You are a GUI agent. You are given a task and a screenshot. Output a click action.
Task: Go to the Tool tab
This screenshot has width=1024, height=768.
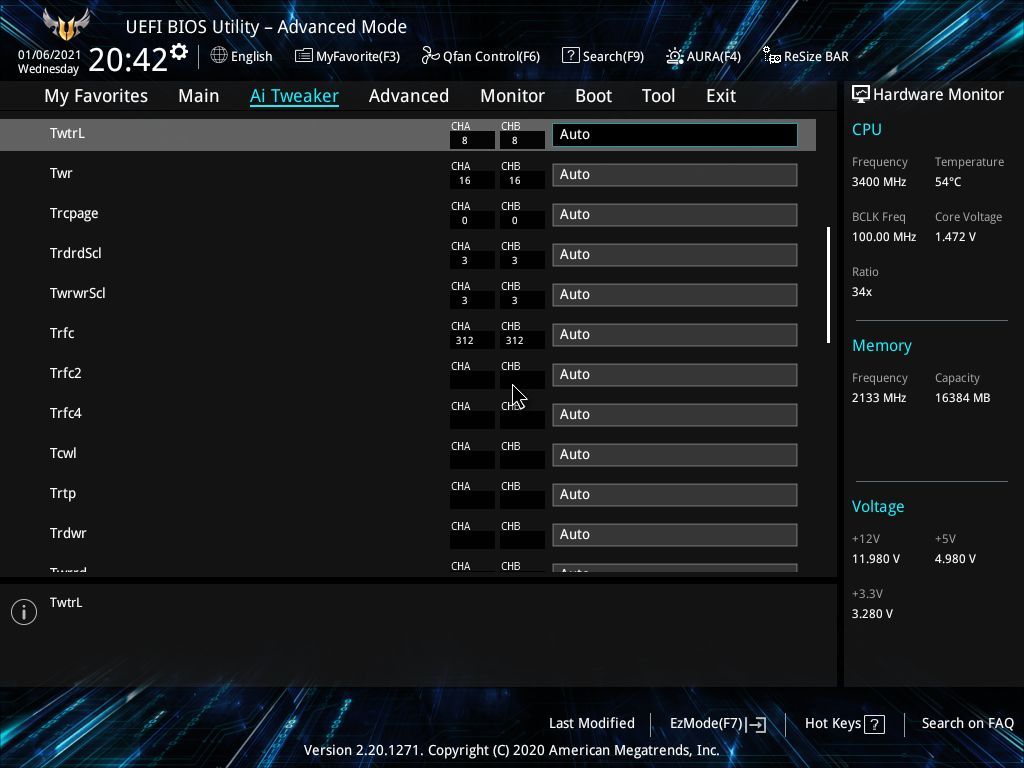point(658,96)
